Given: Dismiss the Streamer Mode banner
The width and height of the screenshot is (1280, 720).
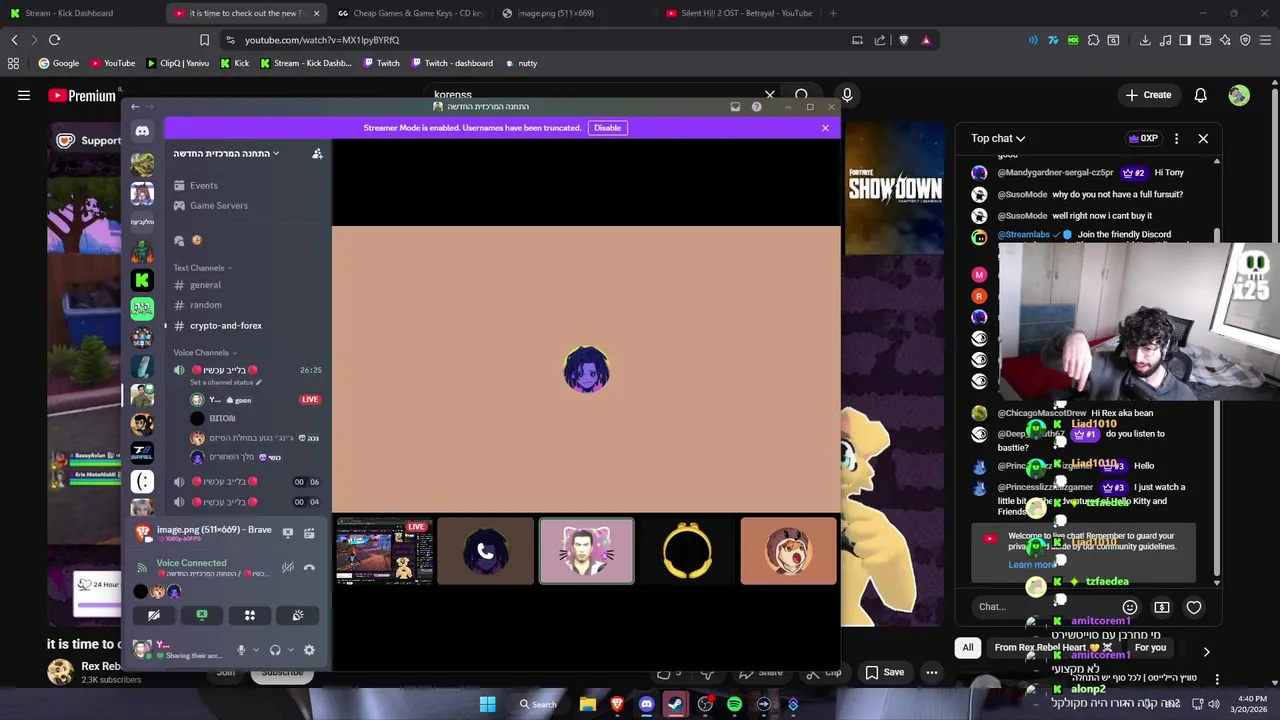Looking at the screenshot, I should click(x=825, y=128).
